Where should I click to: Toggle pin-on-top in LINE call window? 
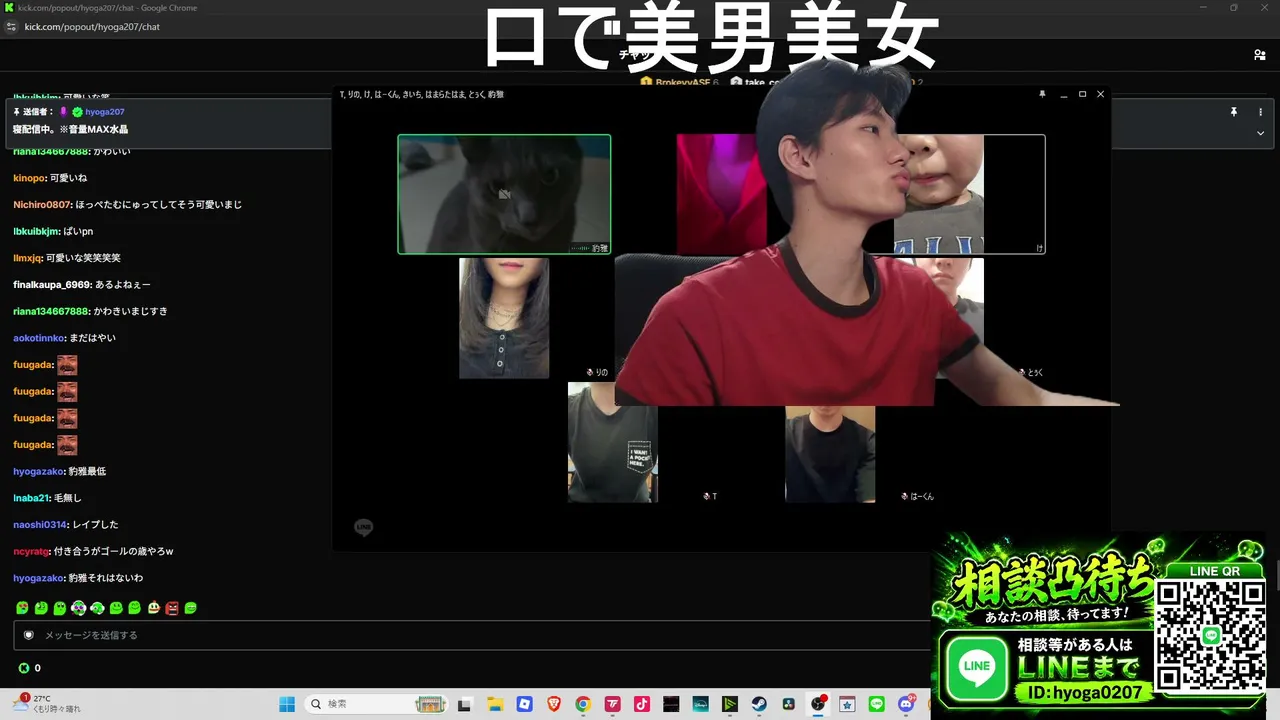click(x=1042, y=94)
